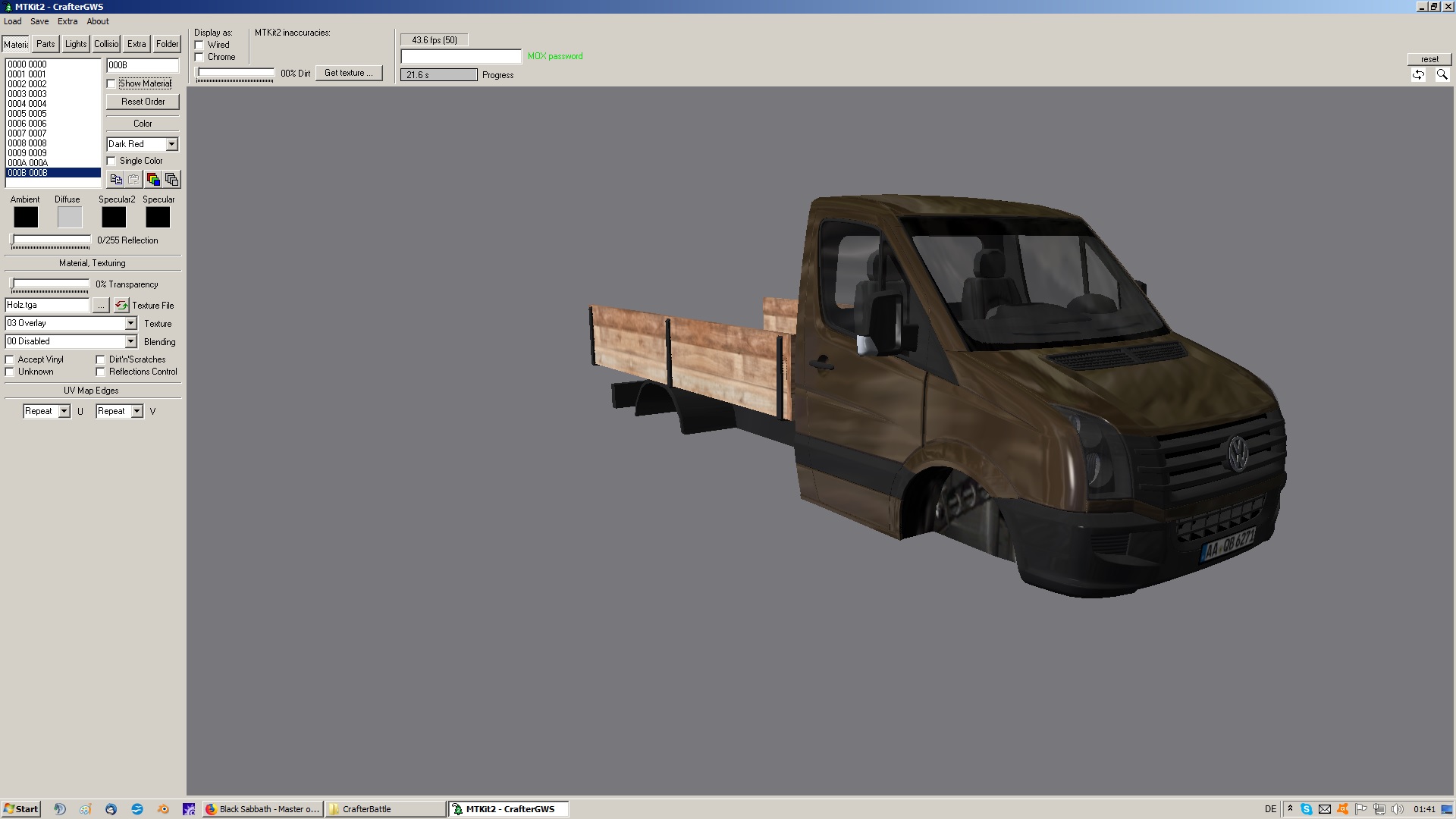The height and width of the screenshot is (819, 1456).
Task: Switch to CrafterBattle folder taskbar window
Action: [386, 809]
